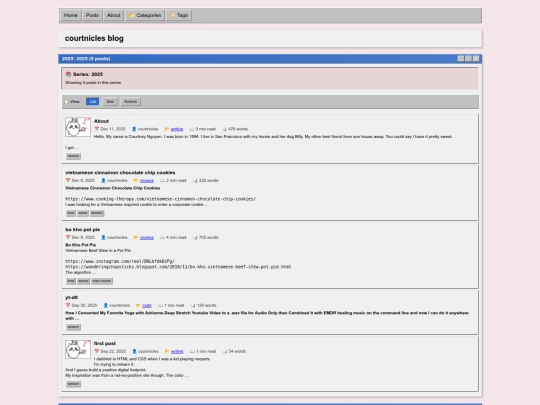Open the About post title
Screen dimensions: 540x405
click(101, 121)
